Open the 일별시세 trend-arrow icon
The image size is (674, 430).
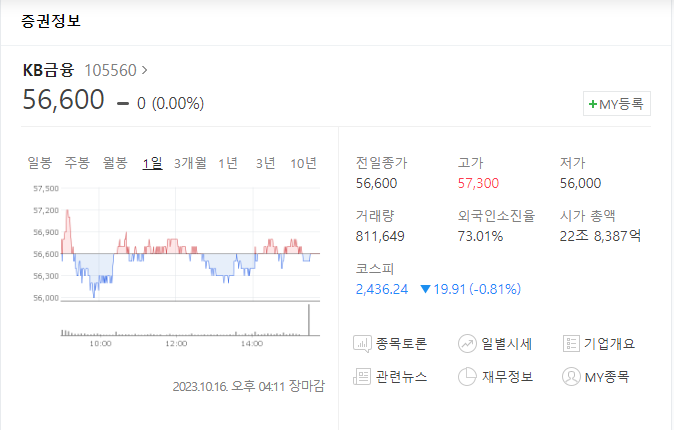[x=467, y=344]
